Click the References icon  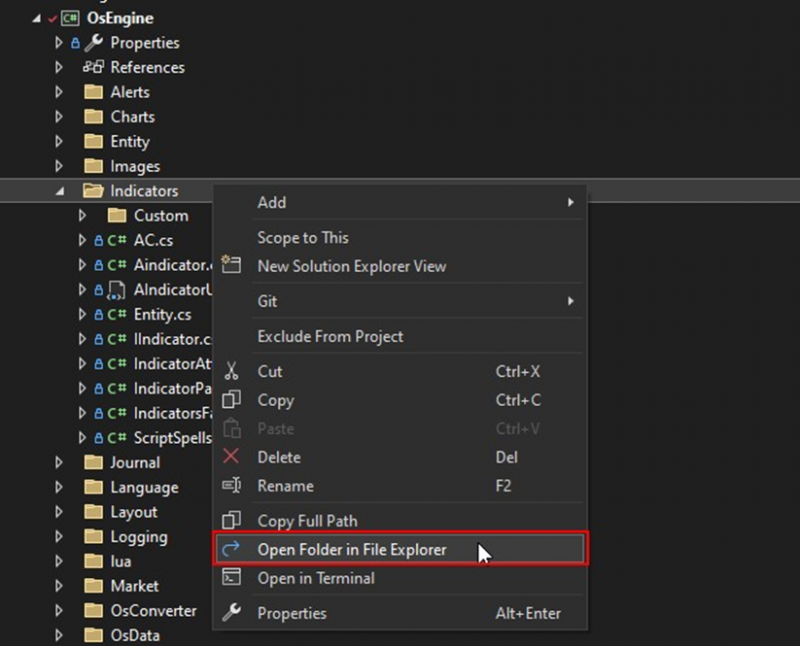pos(94,67)
